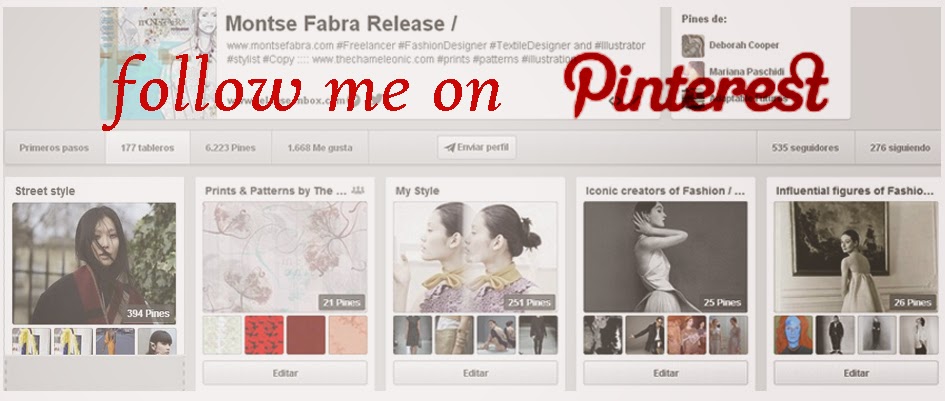The image size is (945, 401).
Task: Switch to the 177 tableros tab
Action: coord(148,148)
